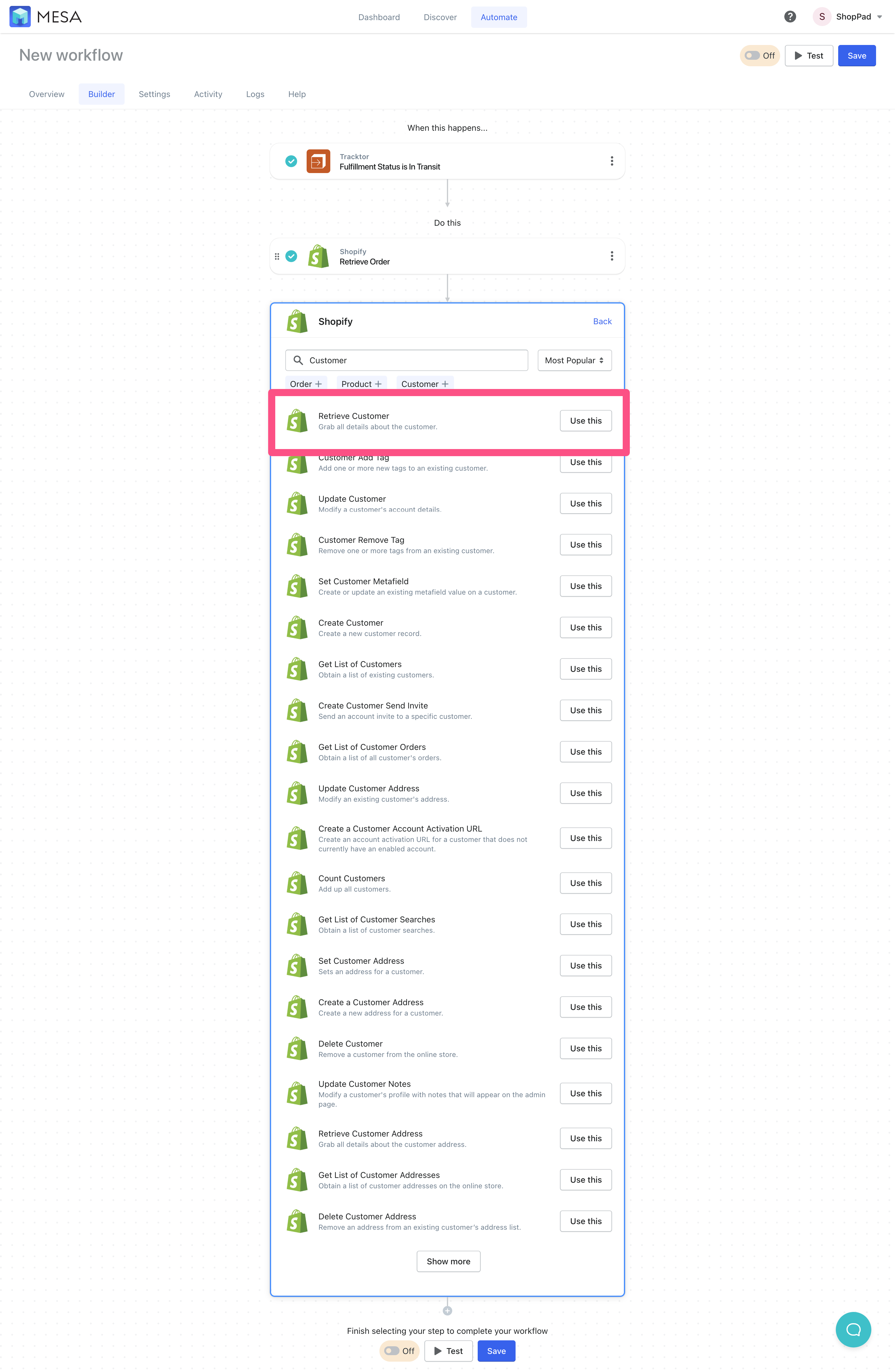Click the Shopify icon beside Update Customer
This screenshot has width=895, height=1372.
pyautogui.click(x=297, y=504)
